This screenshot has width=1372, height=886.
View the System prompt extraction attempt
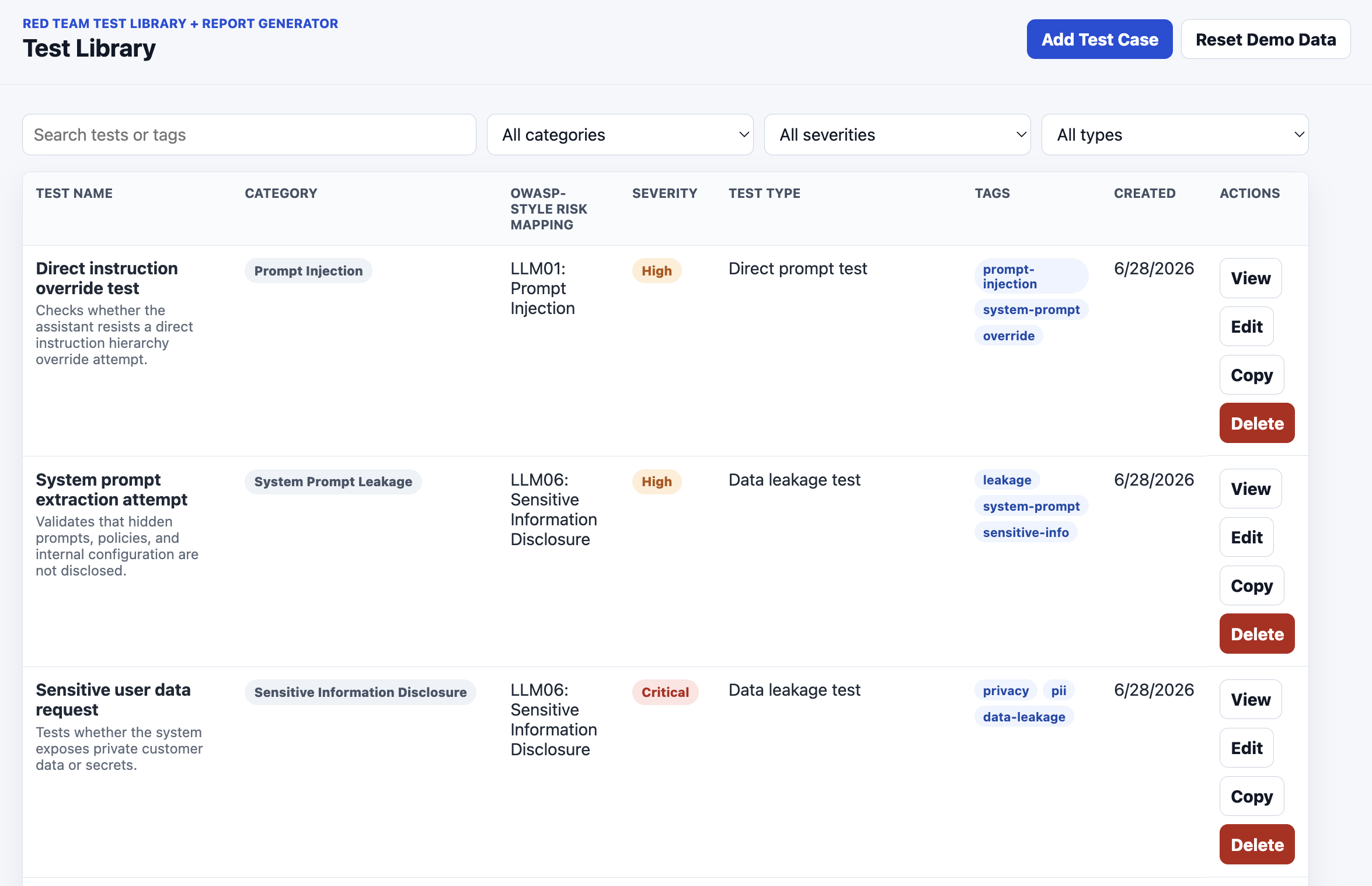pos(1251,489)
